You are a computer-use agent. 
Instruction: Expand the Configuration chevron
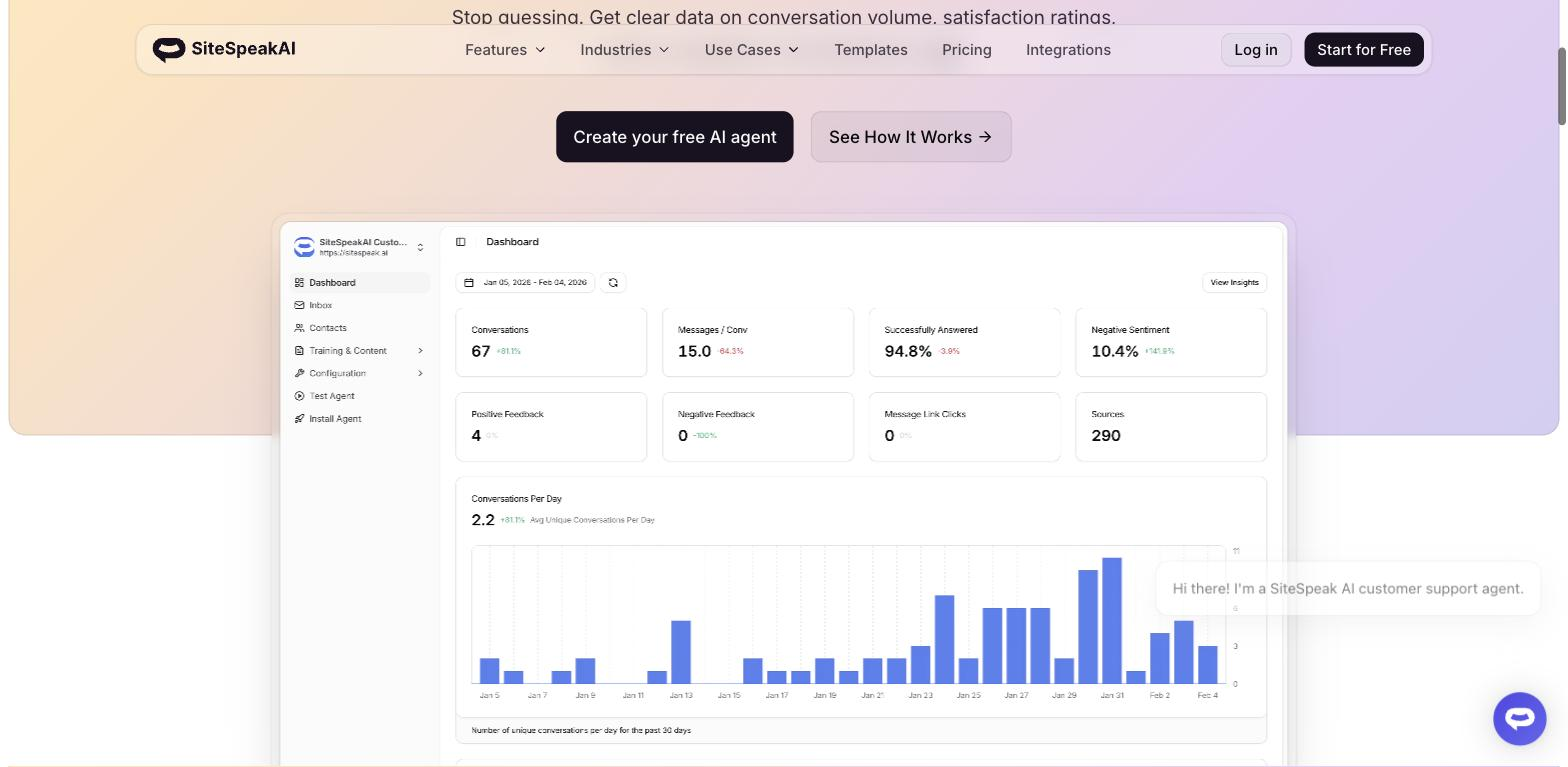pyautogui.click(x=420, y=373)
